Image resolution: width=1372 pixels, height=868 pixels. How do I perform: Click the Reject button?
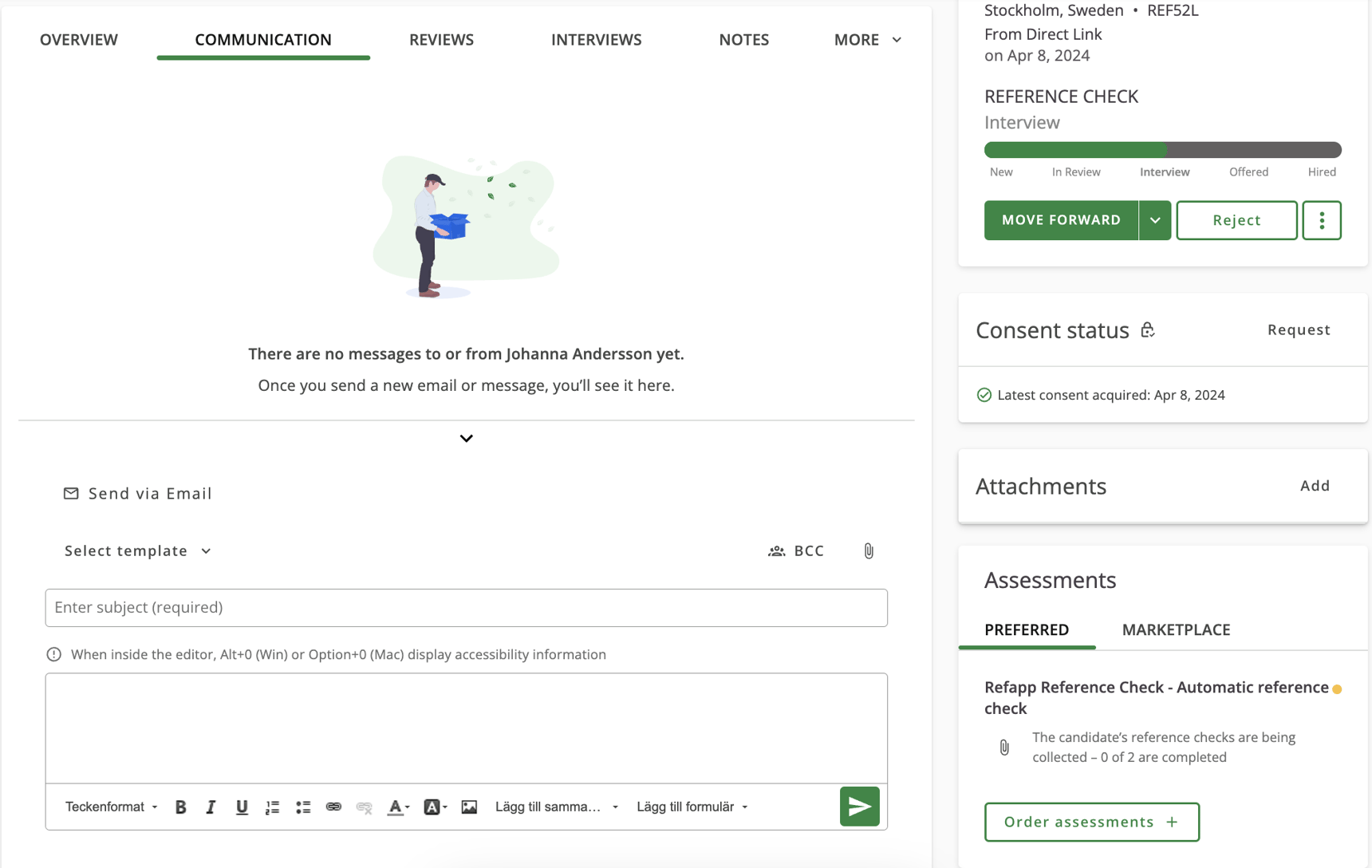[1236, 220]
